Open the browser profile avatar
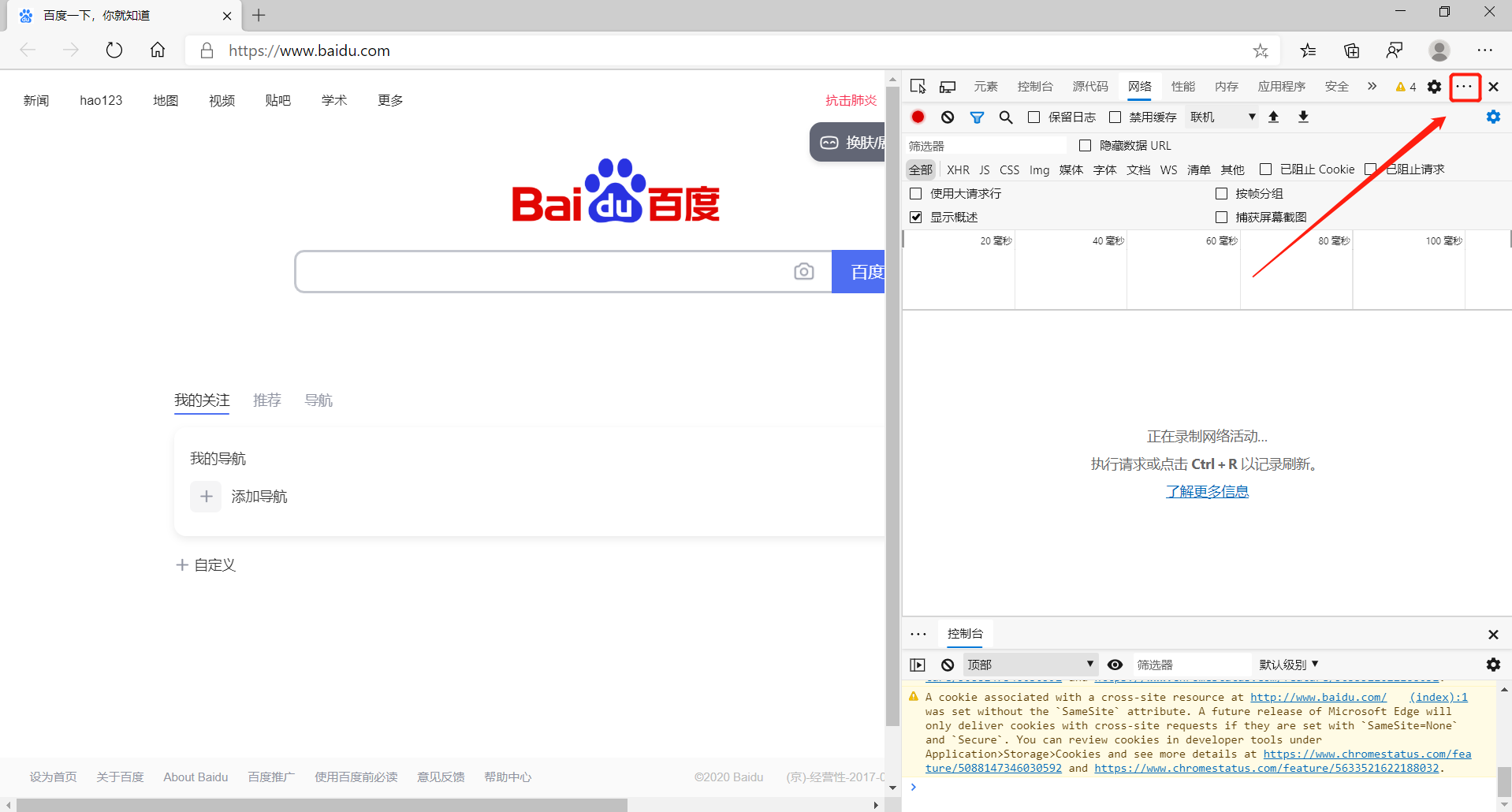 point(1439,50)
